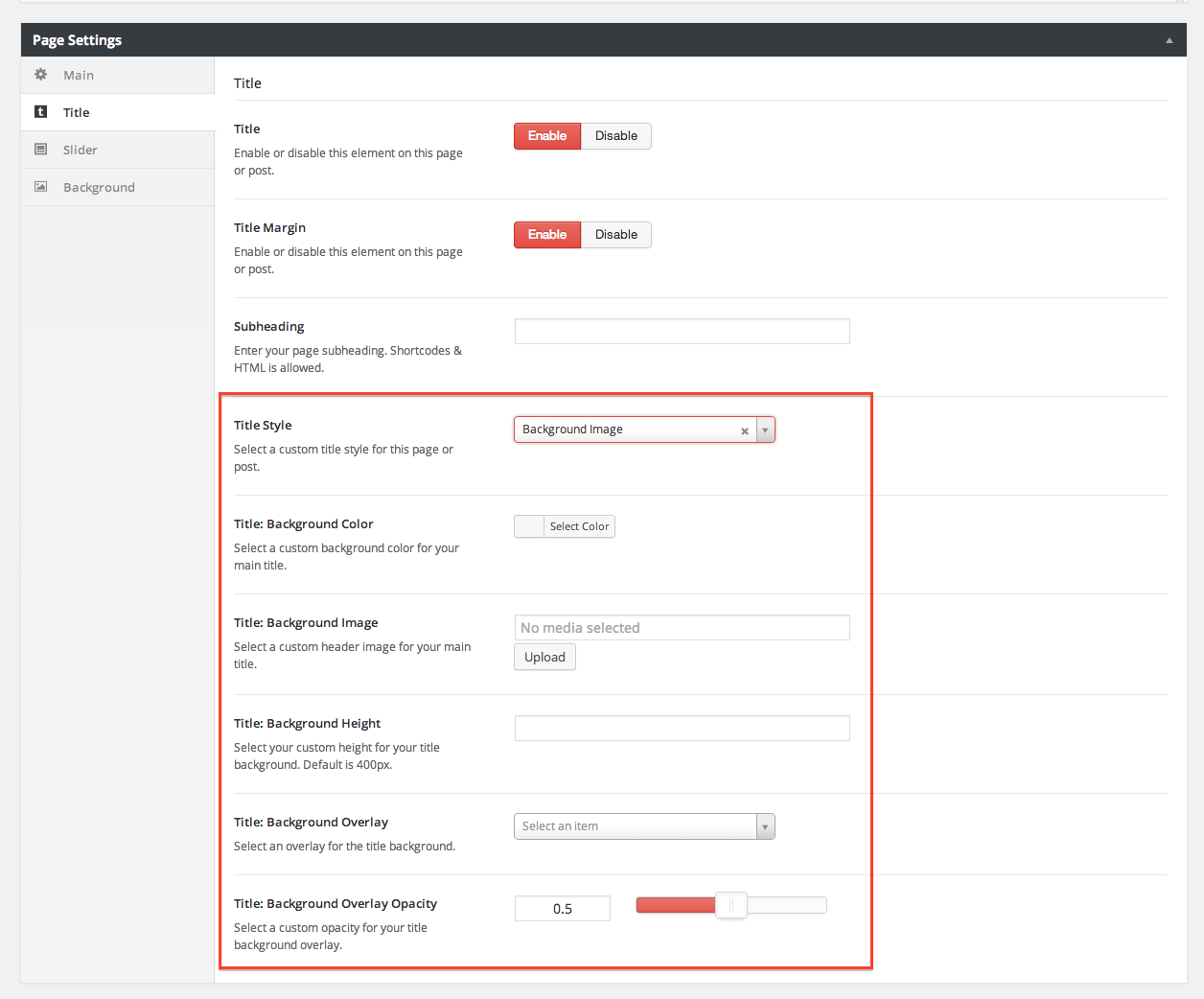1204x999 pixels.
Task: Clear the Background Image selection with x
Action: (x=744, y=430)
